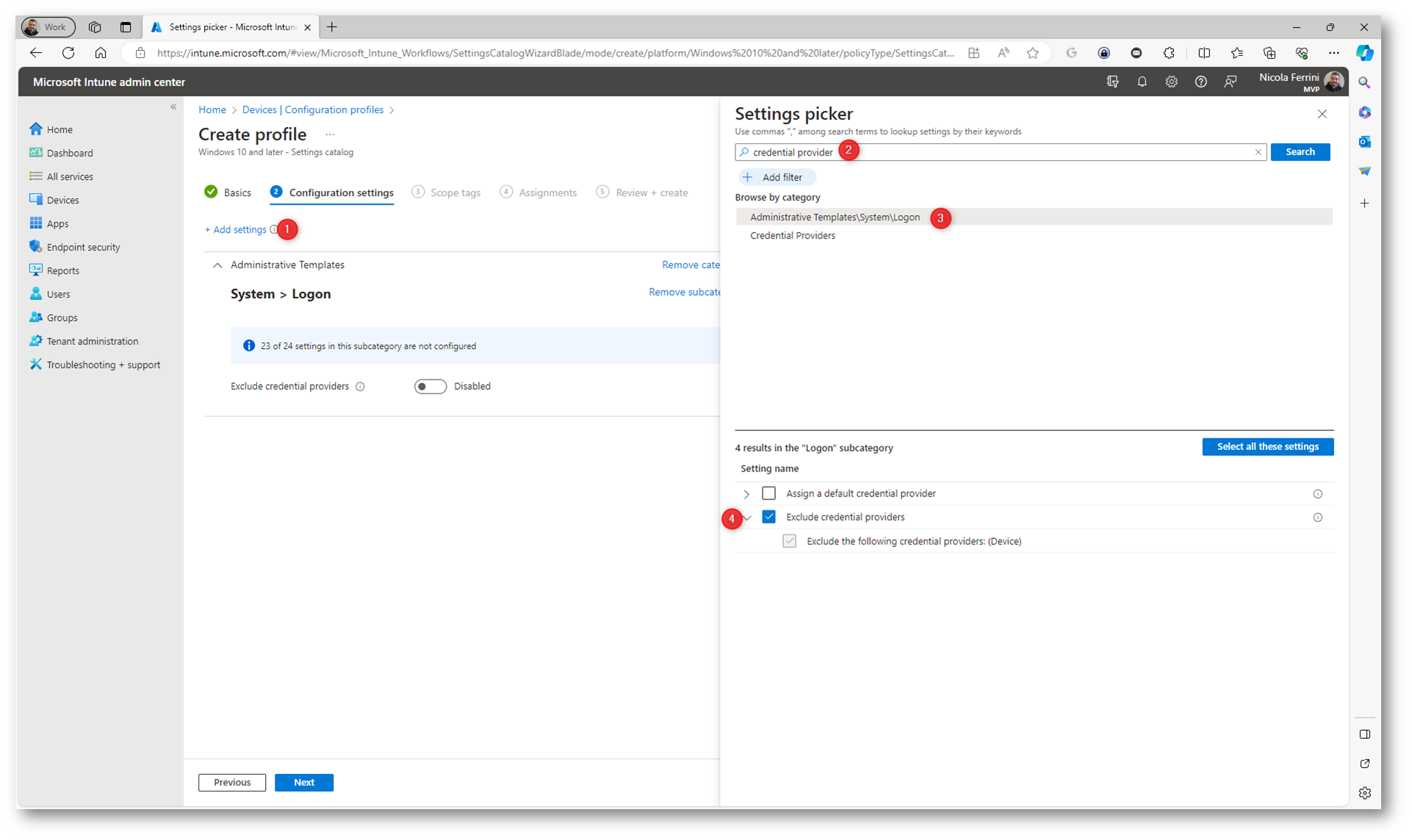Open Tenant administration
The width and height of the screenshot is (1412, 840).
pyautogui.click(x=92, y=341)
